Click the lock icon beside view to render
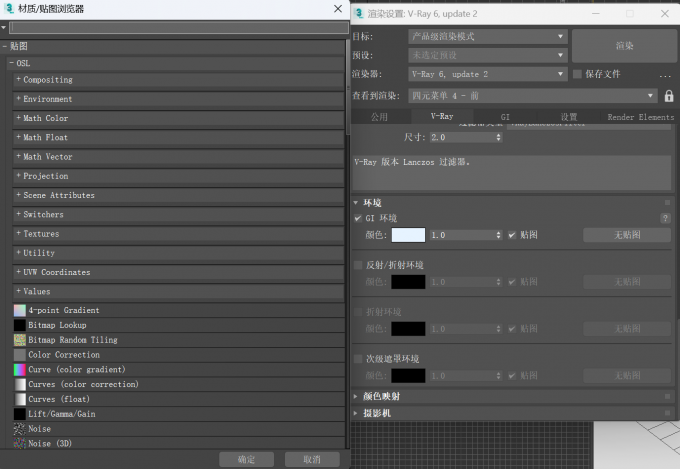The width and height of the screenshot is (680, 469). tap(669, 96)
